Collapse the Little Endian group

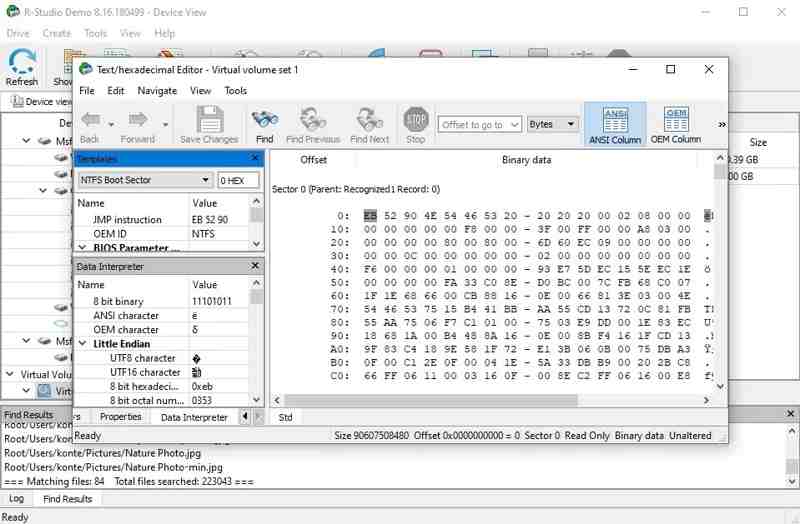[x=82, y=343]
